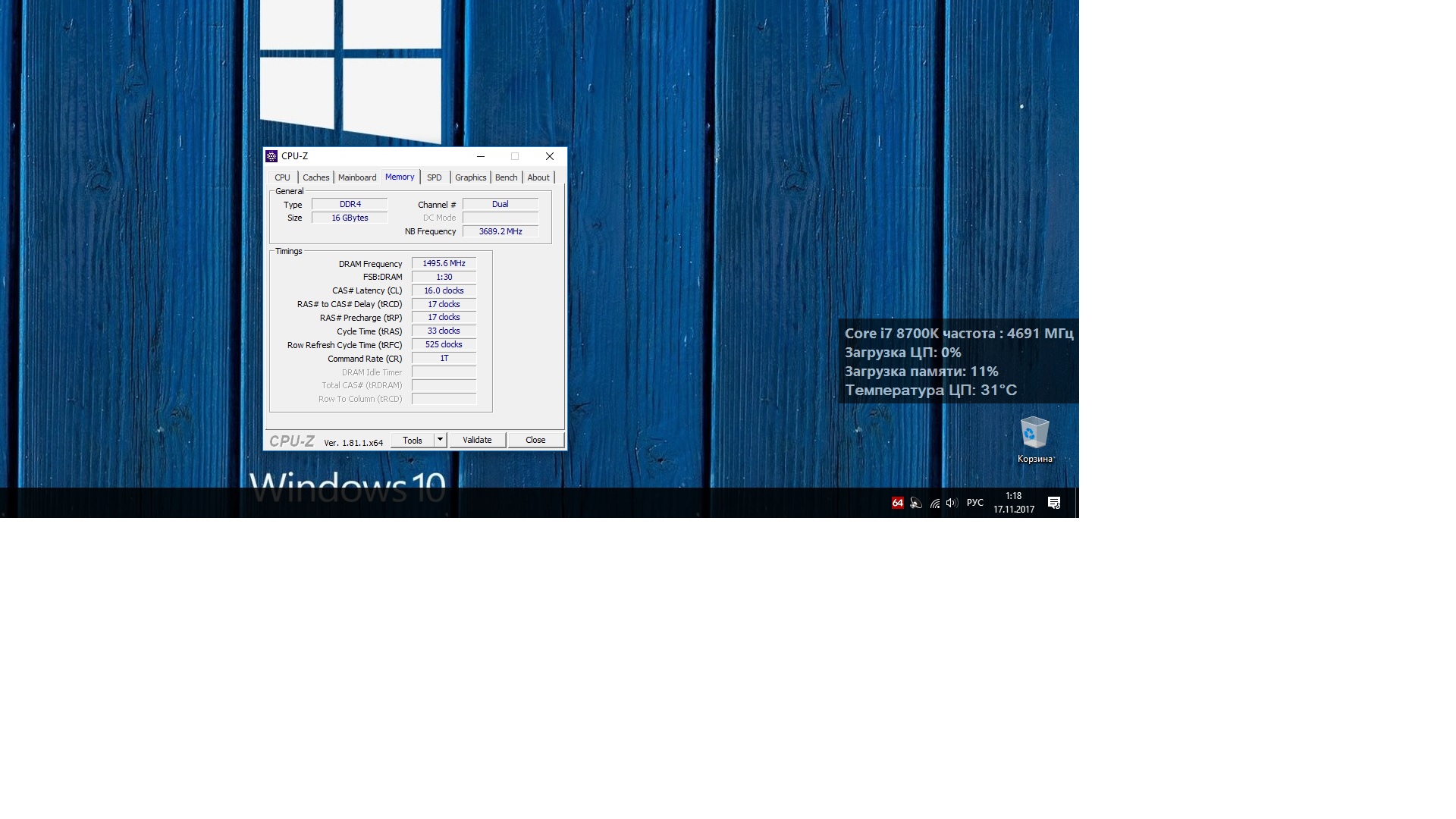
Task: Show the About tab
Action: [x=538, y=177]
